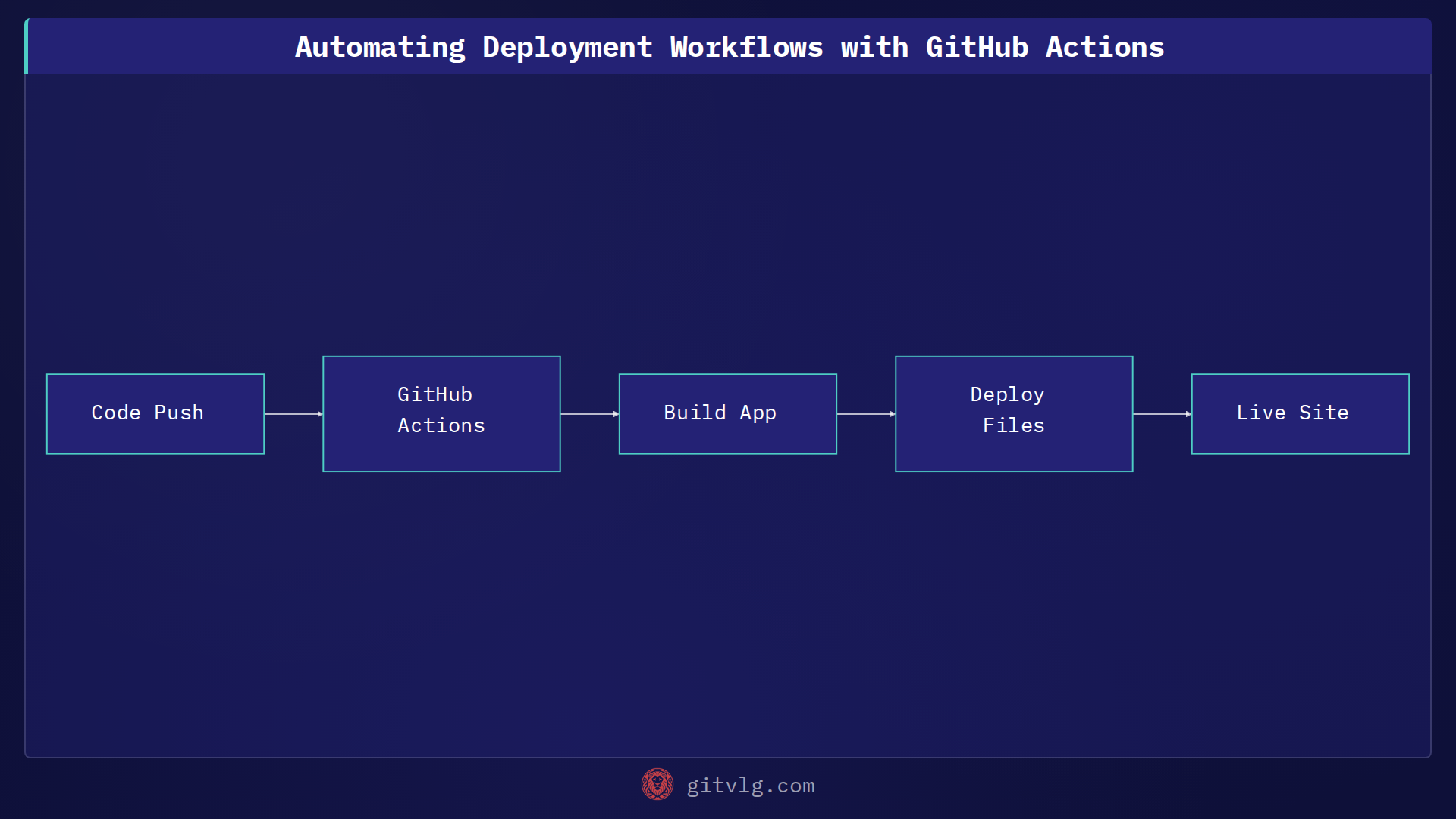Open the gitvlg.com link text
1456x819 pixels.
pyautogui.click(x=751, y=786)
